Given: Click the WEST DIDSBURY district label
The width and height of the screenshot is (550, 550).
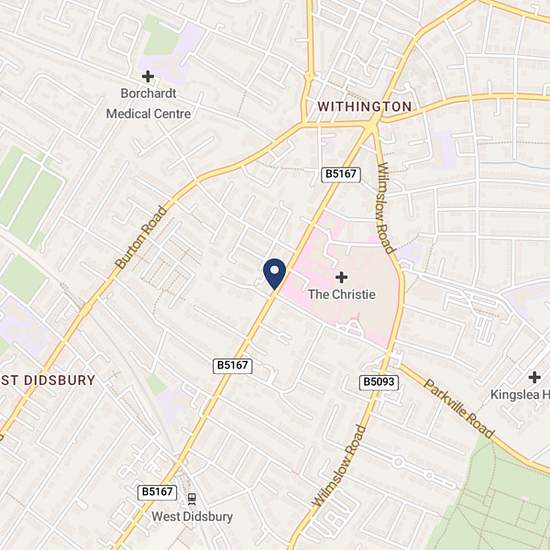Looking at the screenshot, I should 48,380.
